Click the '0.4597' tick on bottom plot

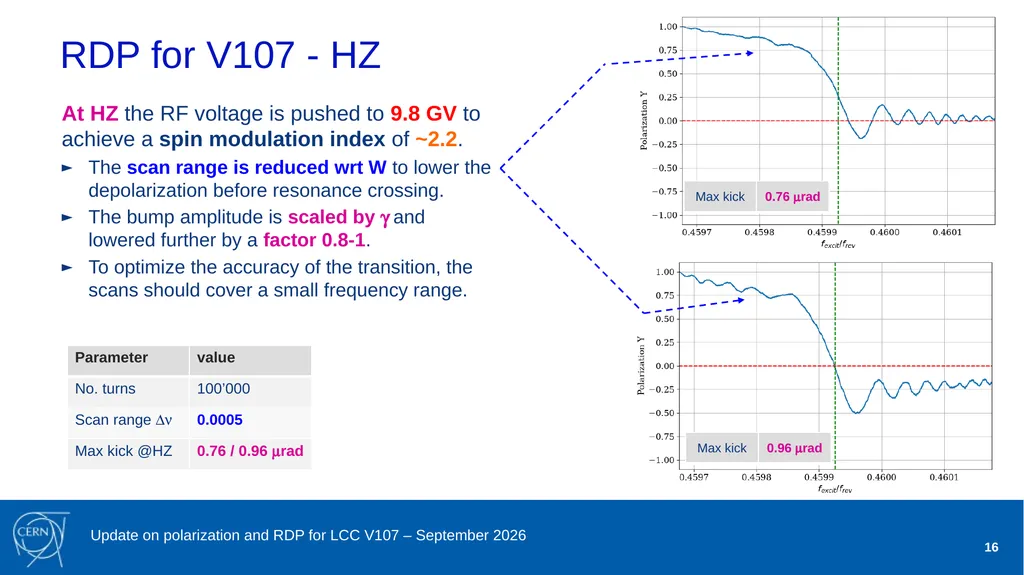point(694,477)
